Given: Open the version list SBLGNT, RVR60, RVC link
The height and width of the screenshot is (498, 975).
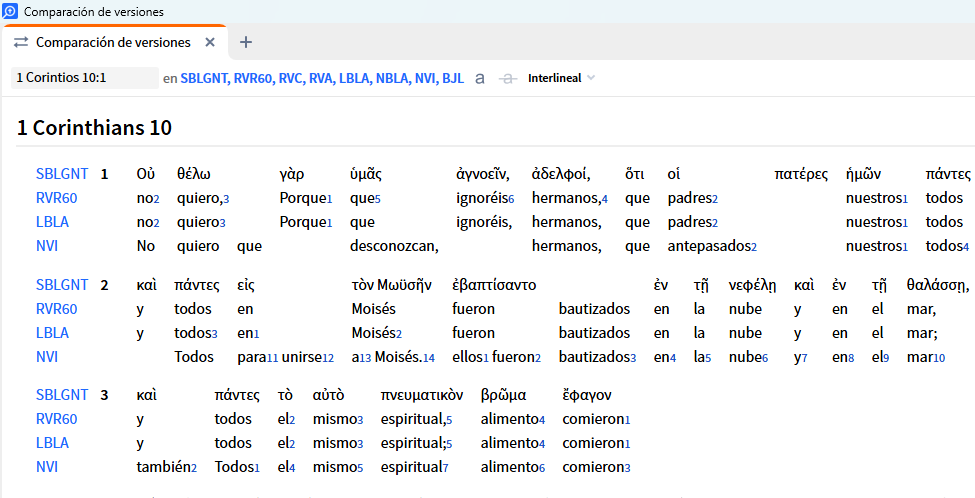Looking at the screenshot, I should (322, 78).
